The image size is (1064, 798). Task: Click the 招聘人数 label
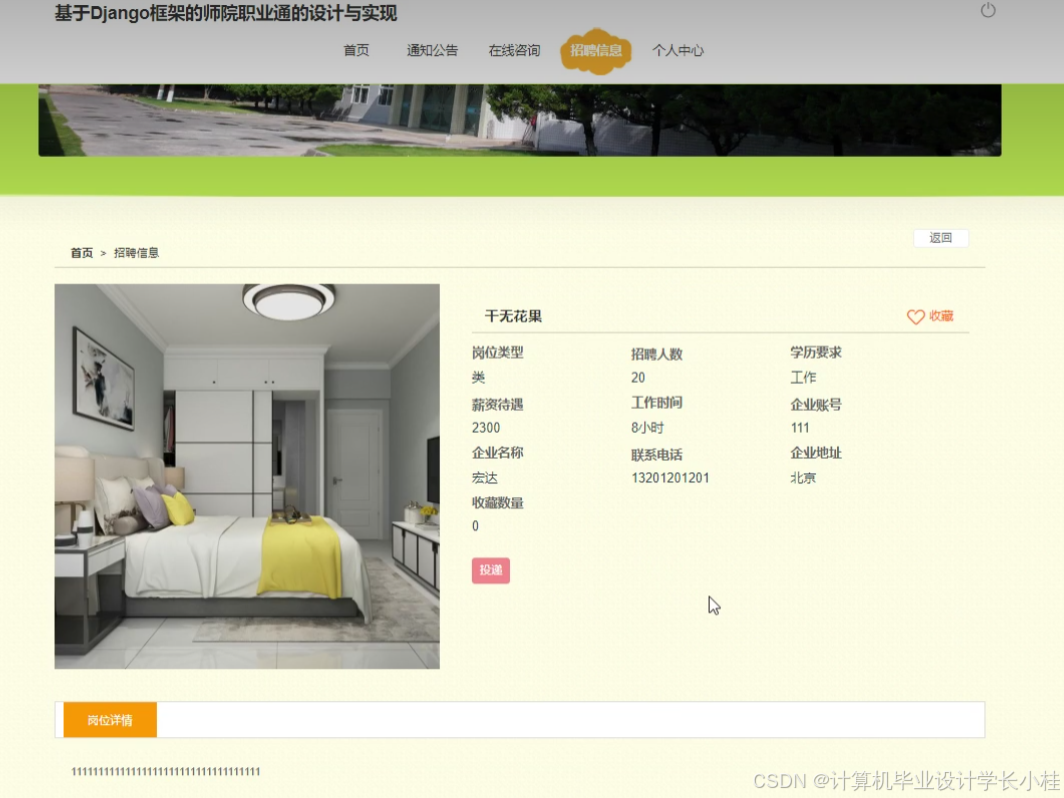pos(657,354)
